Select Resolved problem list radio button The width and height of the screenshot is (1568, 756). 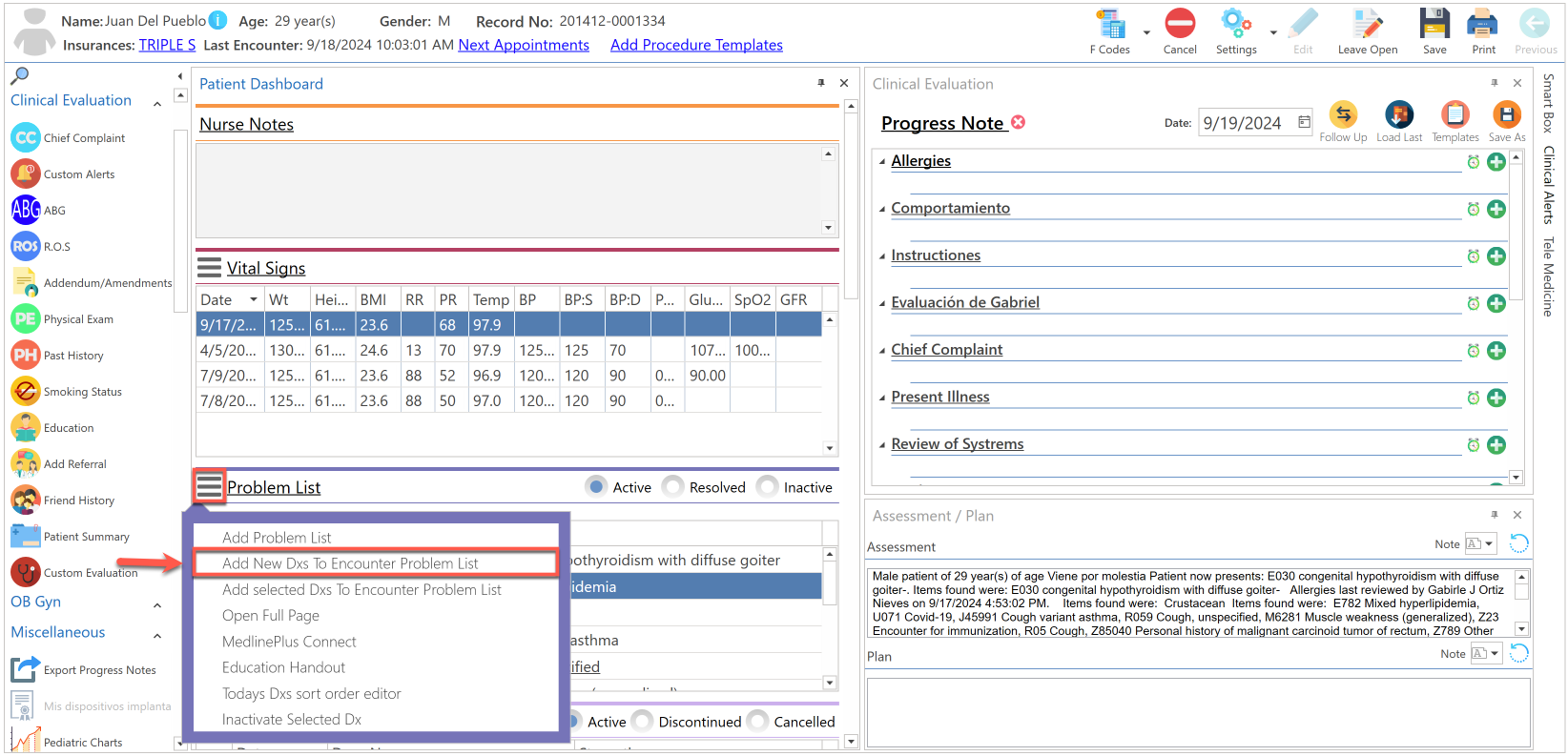point(672,486)
